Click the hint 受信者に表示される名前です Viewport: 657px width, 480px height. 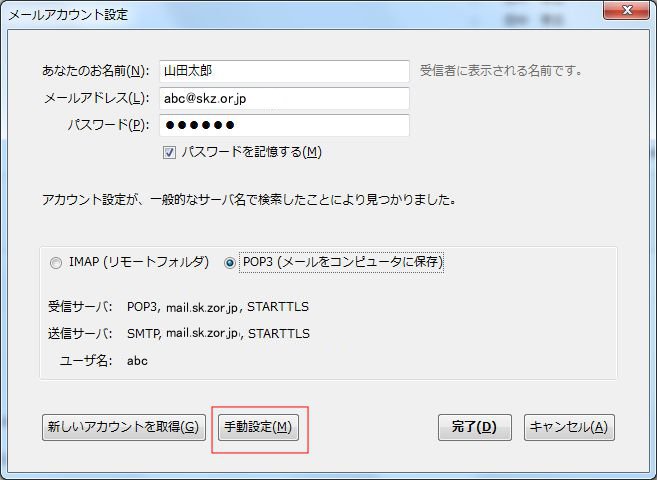pyautogui.click(x=501, y=71)
